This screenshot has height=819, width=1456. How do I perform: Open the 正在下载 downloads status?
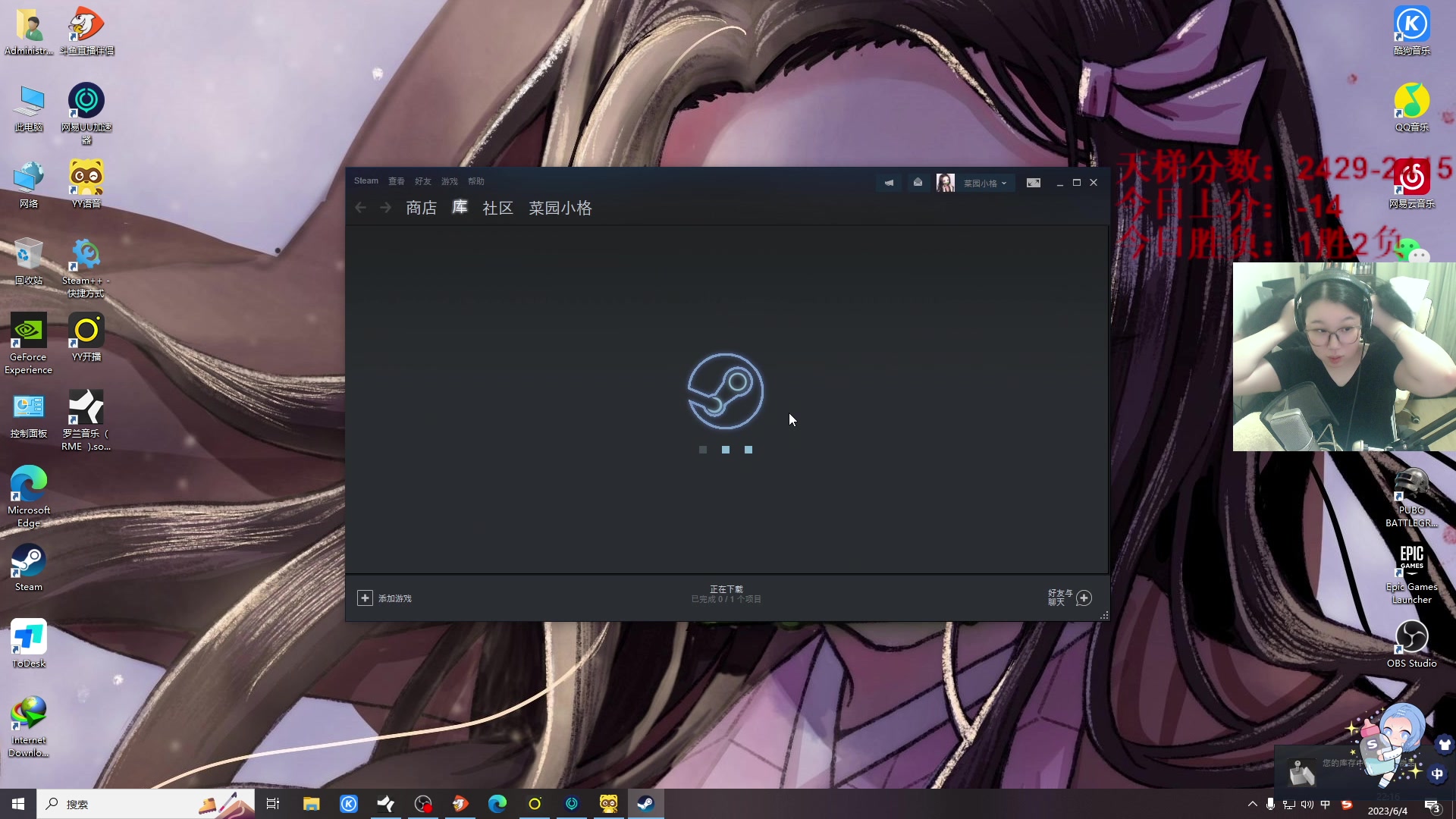click(x=726, y=595)
